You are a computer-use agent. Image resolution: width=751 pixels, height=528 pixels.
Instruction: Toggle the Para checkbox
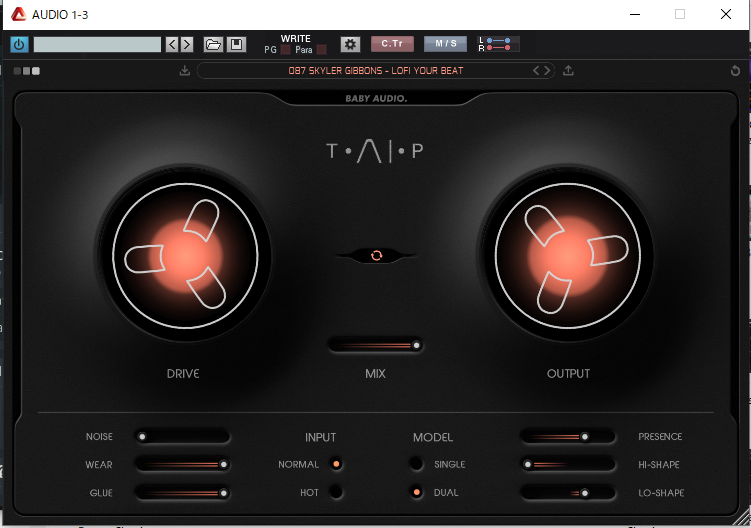tap(322, 50)
